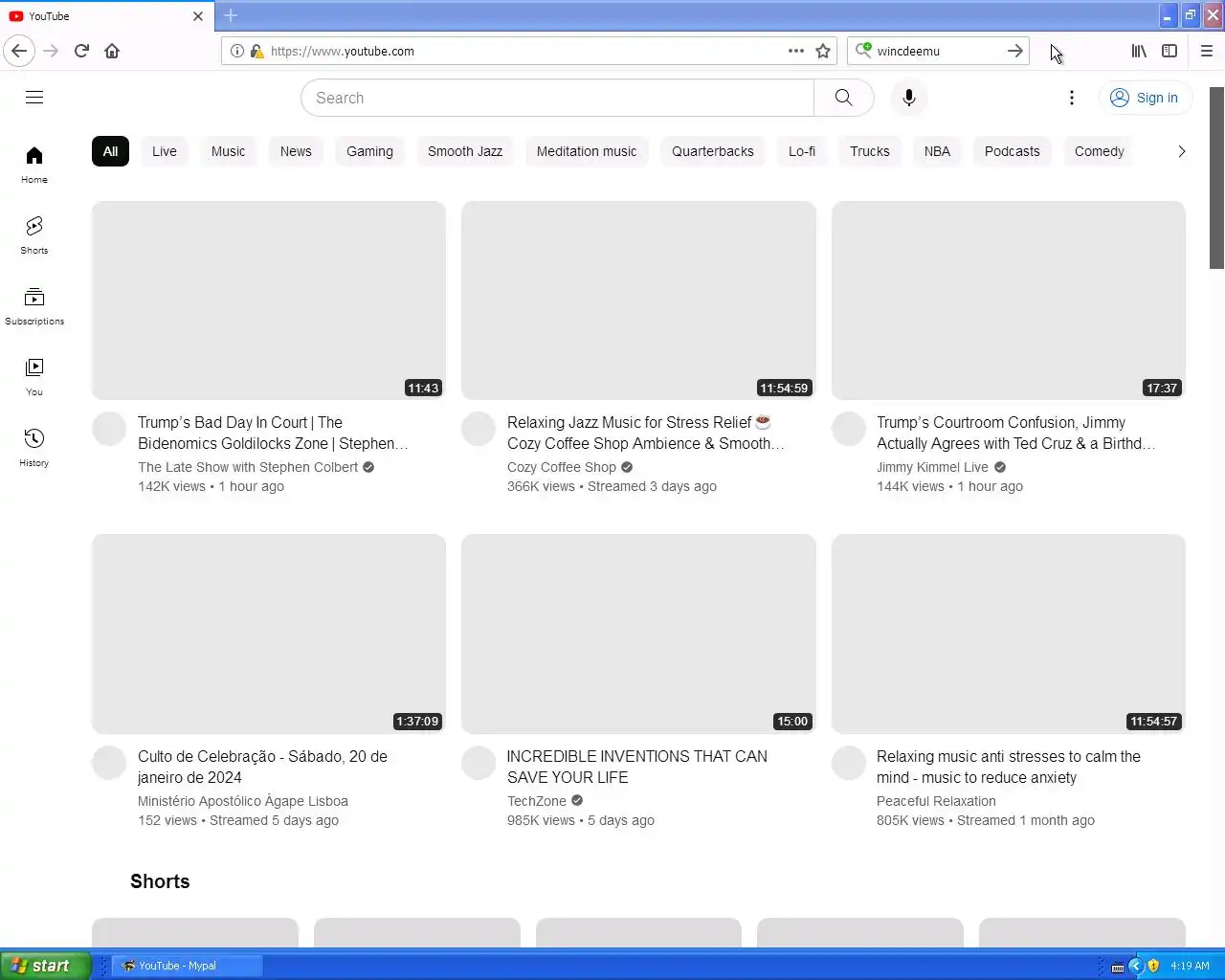Open Culto de Celebração video title

point(262,767)
